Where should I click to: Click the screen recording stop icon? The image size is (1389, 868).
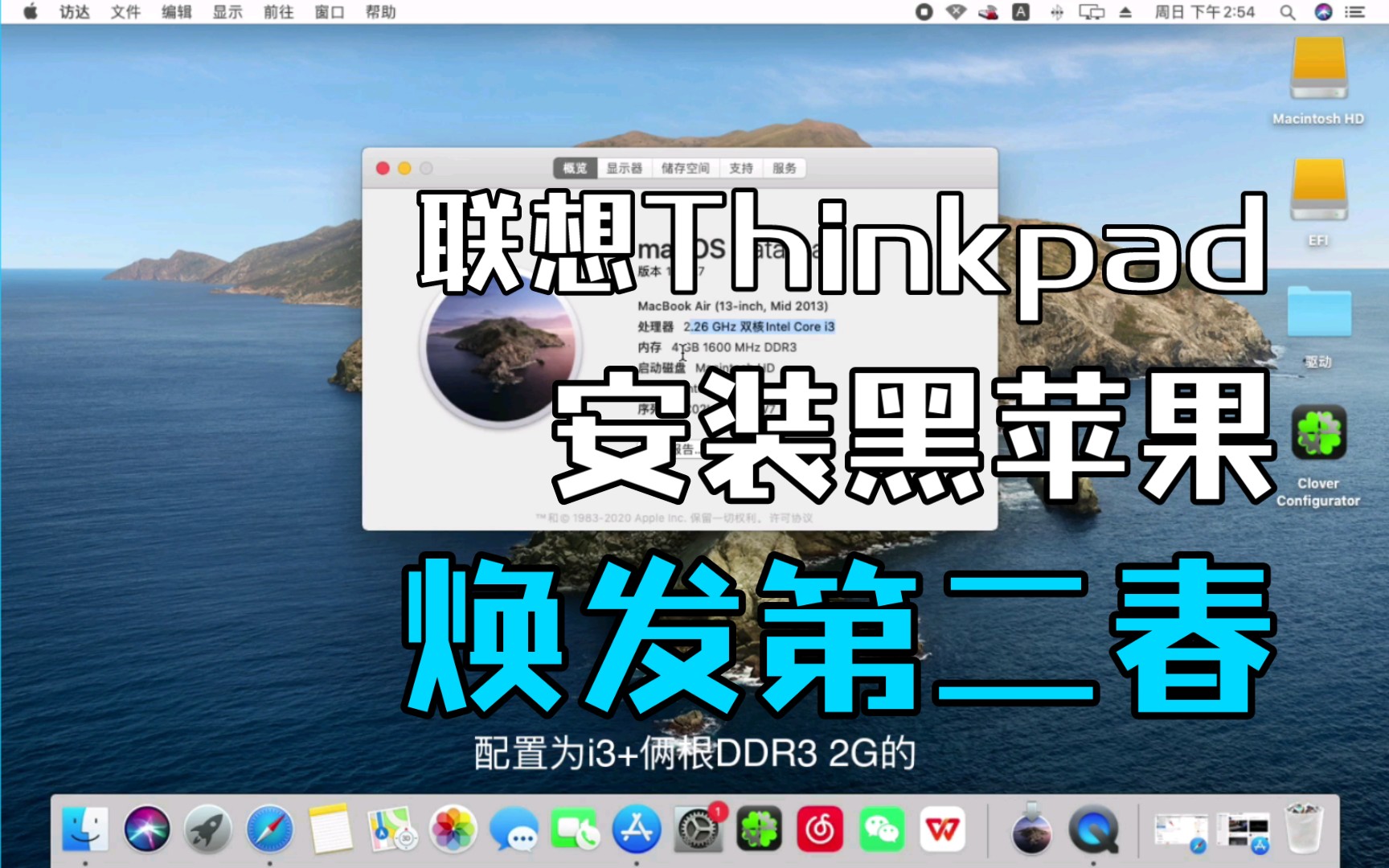click(924, 12)
